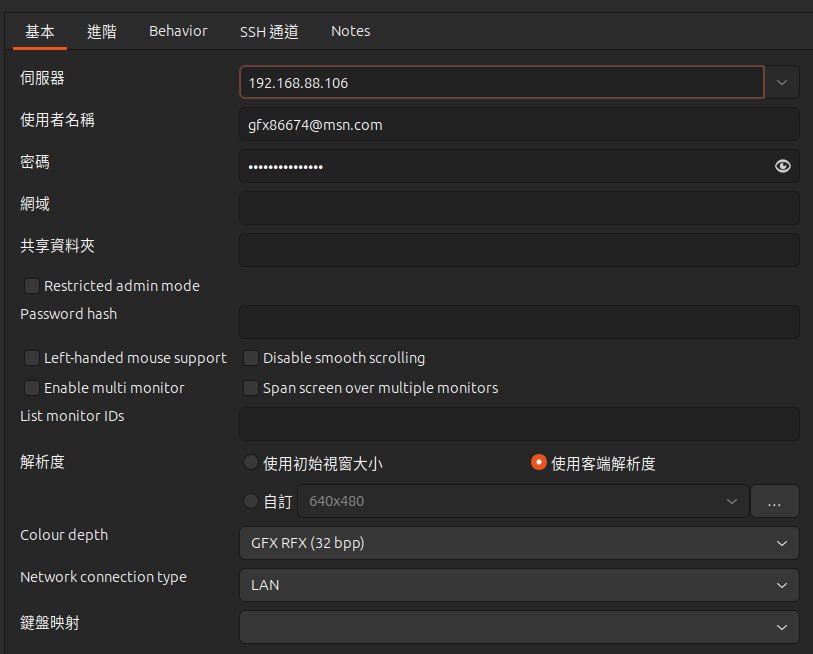The width and height of the screenshot is (813, 654).
Task: Select the 自訂 custom resolution radio
Action: [251, 502]
